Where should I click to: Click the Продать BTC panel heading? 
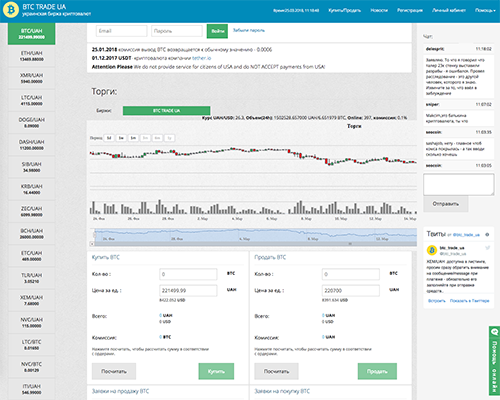[270, 257]
